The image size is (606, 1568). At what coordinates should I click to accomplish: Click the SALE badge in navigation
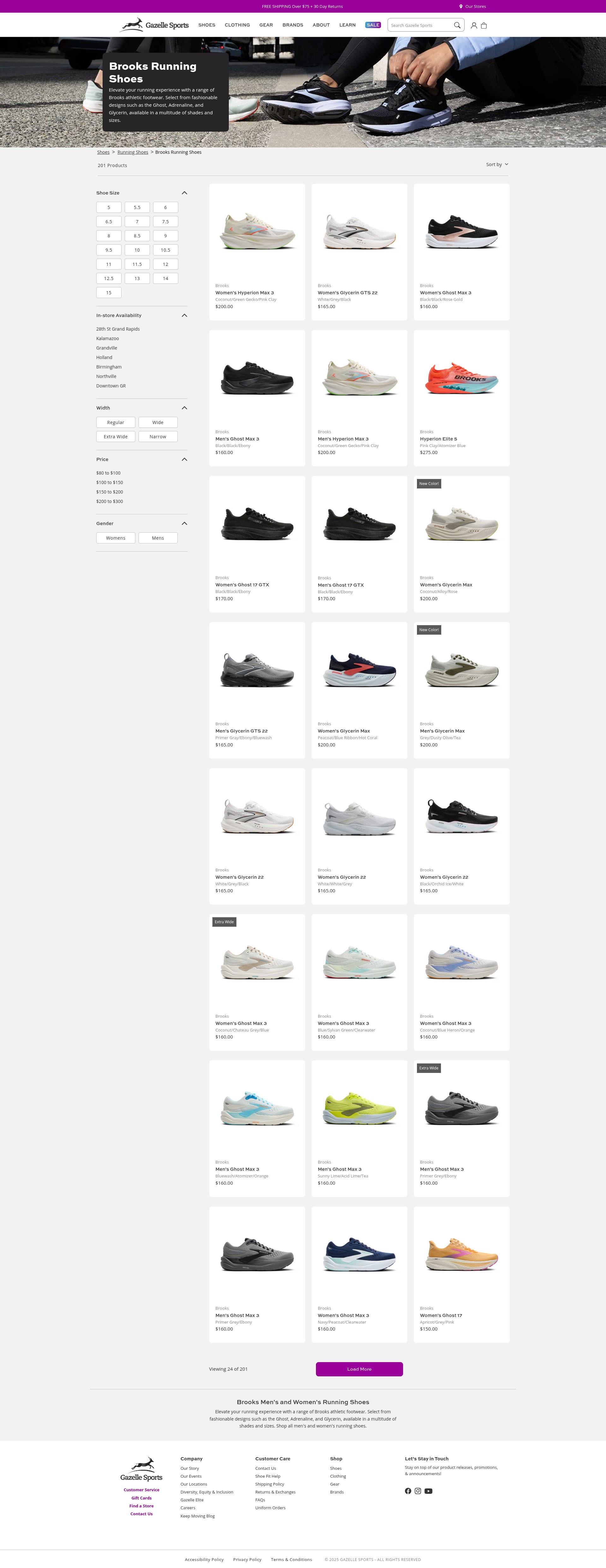[373, 25]
